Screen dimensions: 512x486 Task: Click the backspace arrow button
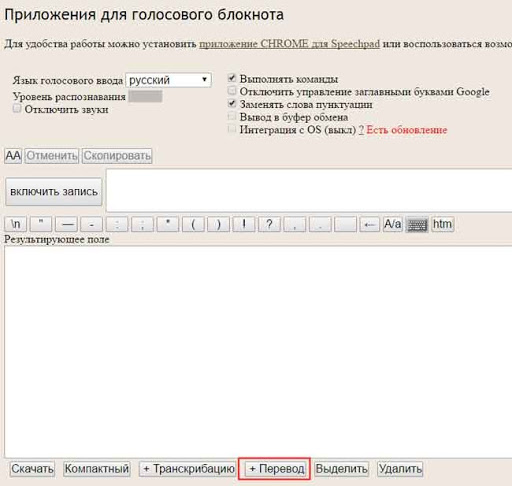(369, 224)
